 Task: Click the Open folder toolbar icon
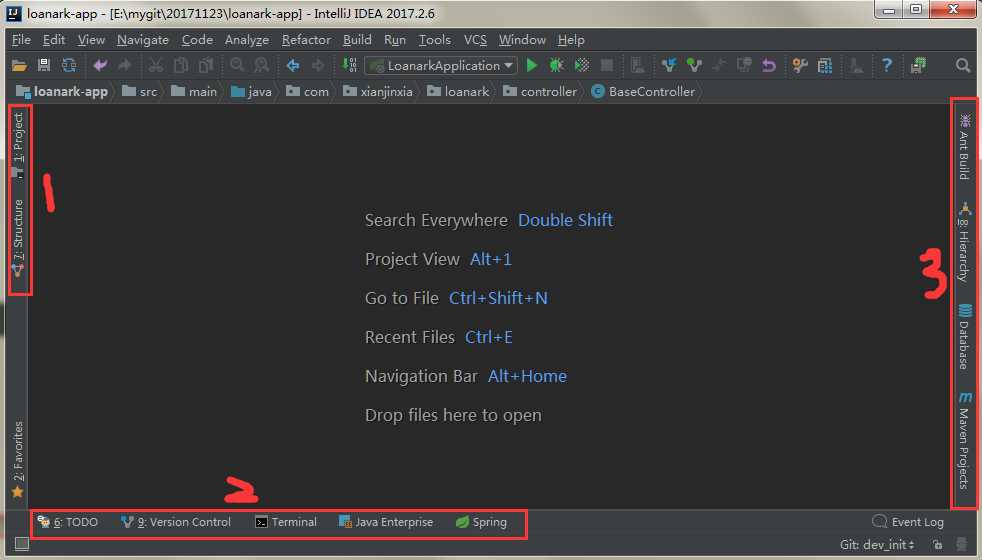click(19, 65)
